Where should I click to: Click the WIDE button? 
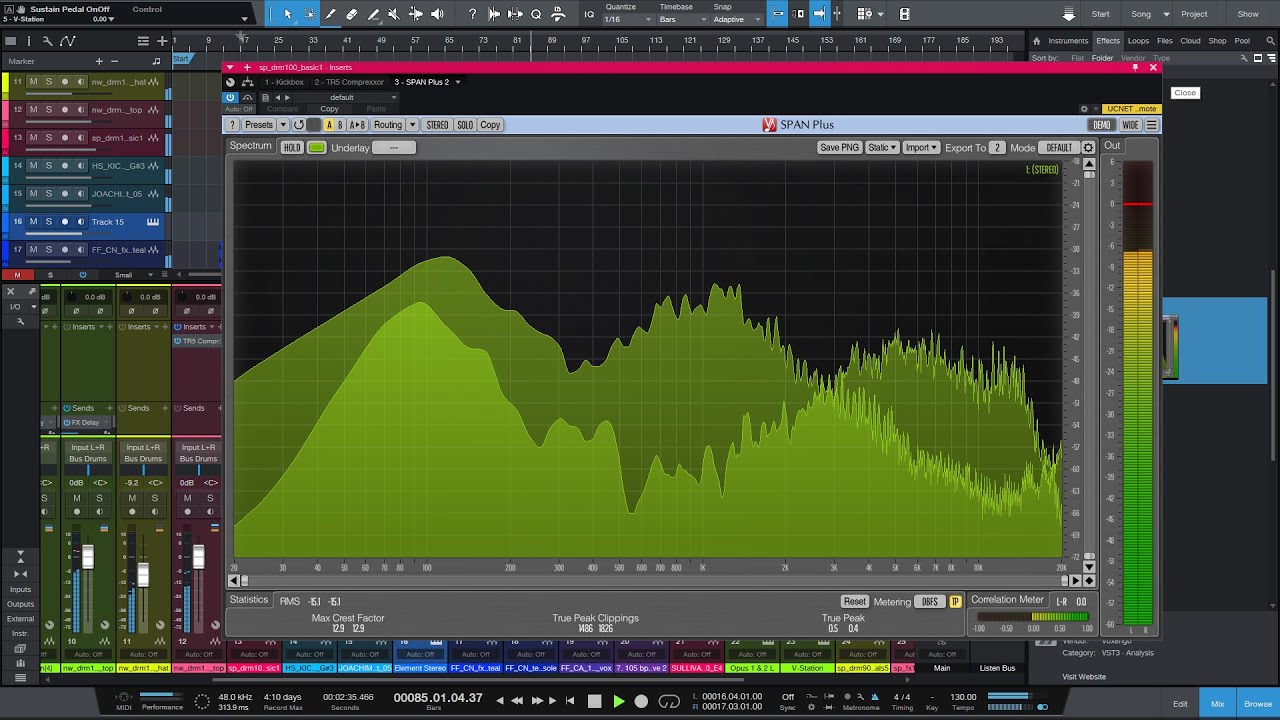(x=1130, y=125)
